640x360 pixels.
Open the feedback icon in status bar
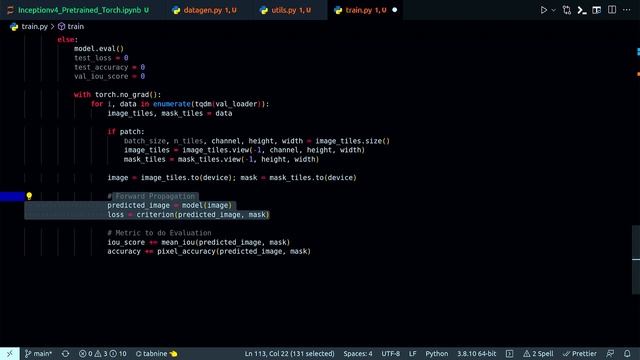[610, 353]
